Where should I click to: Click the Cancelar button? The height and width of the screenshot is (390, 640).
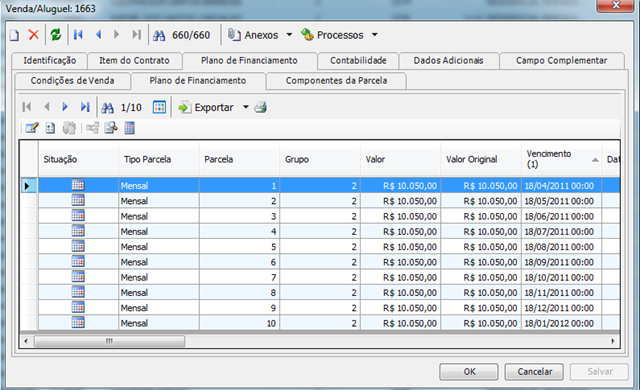click(x=534, y=372)
